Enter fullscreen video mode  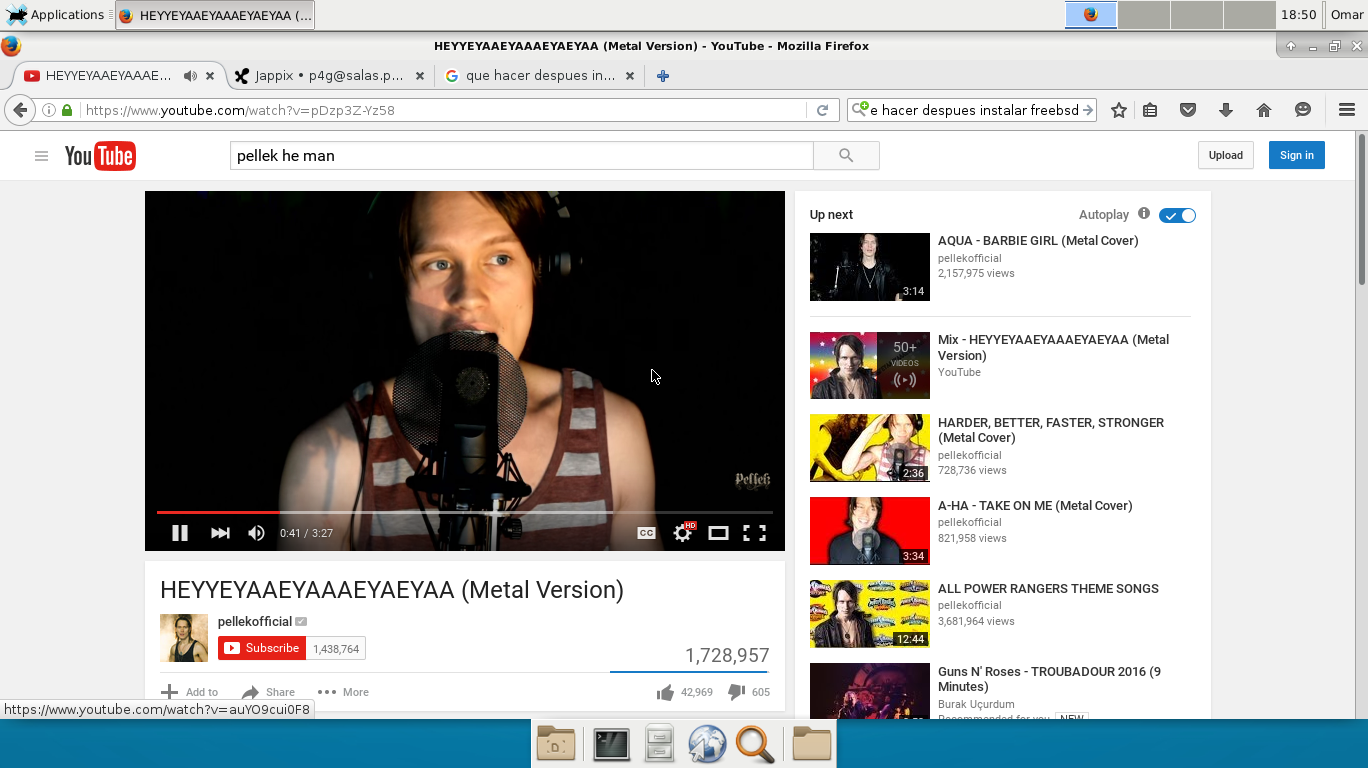coord(754,533)
